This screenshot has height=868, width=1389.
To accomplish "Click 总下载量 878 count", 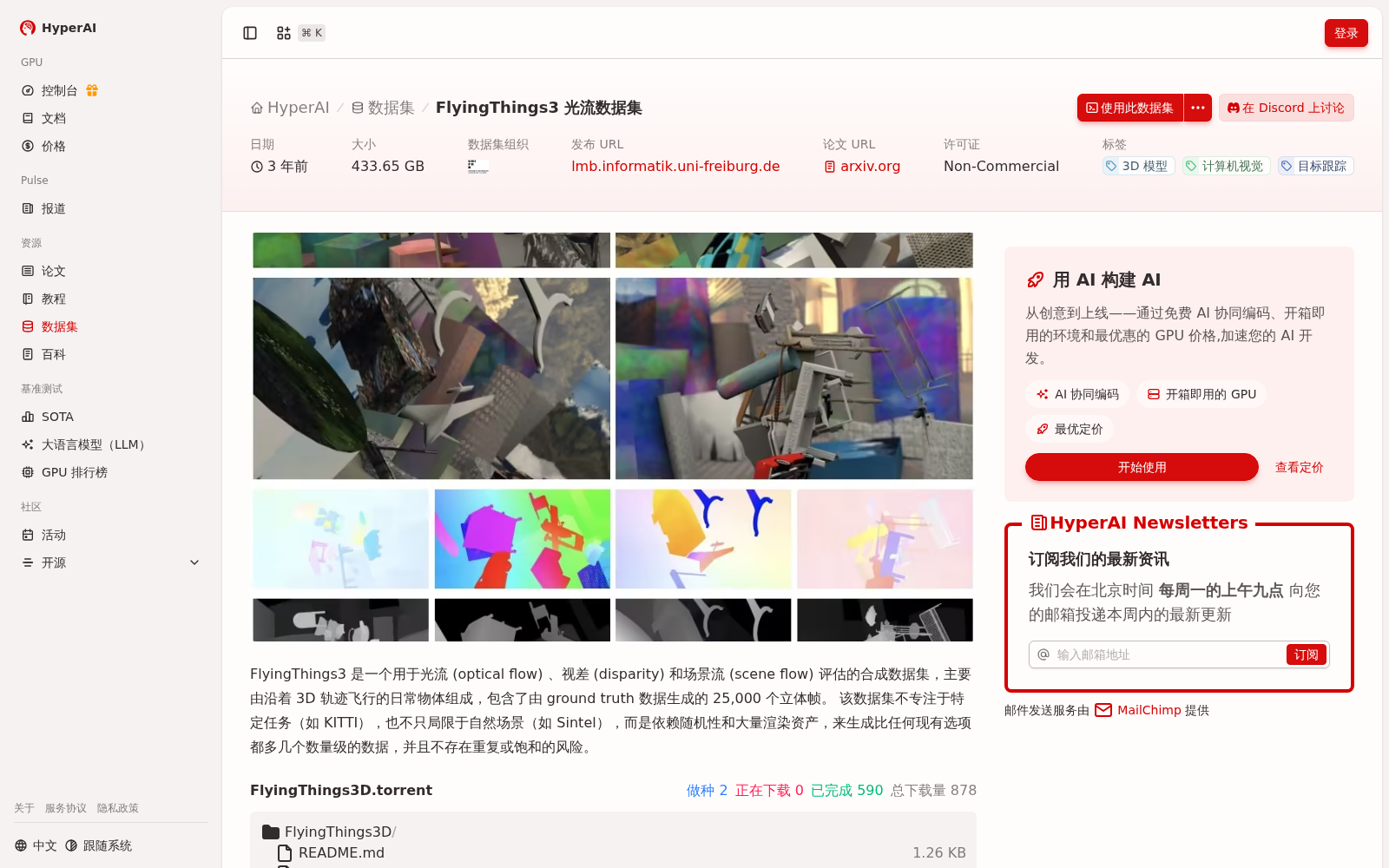I will pos(933,790).
